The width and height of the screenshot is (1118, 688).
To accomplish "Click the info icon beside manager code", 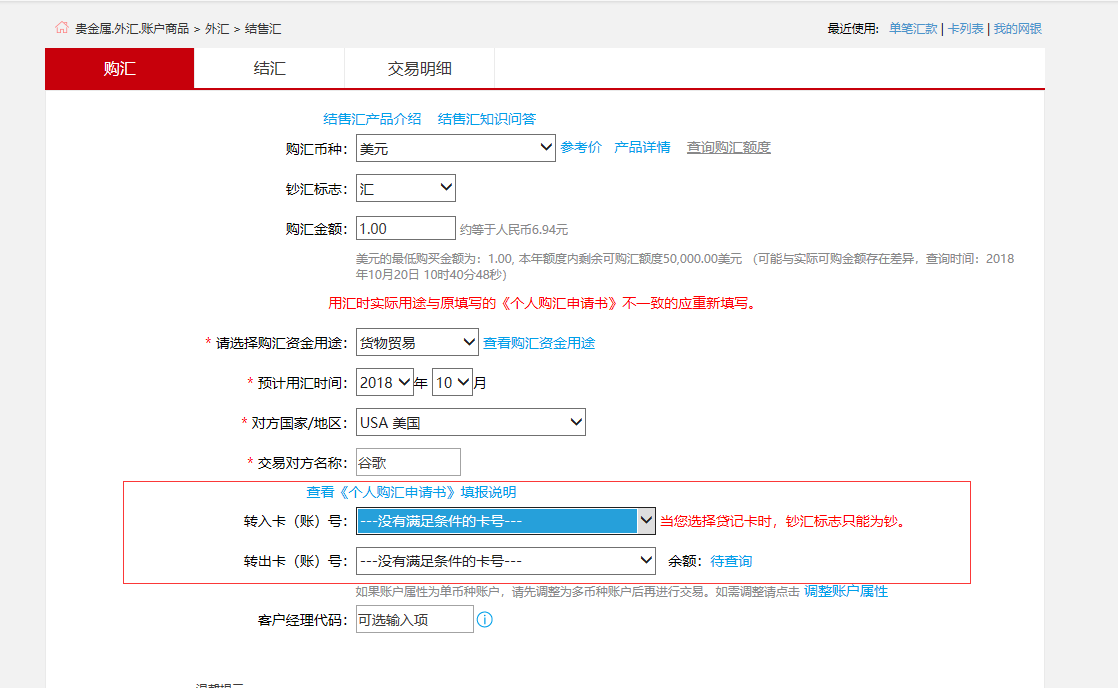I will tap(485, 620).
